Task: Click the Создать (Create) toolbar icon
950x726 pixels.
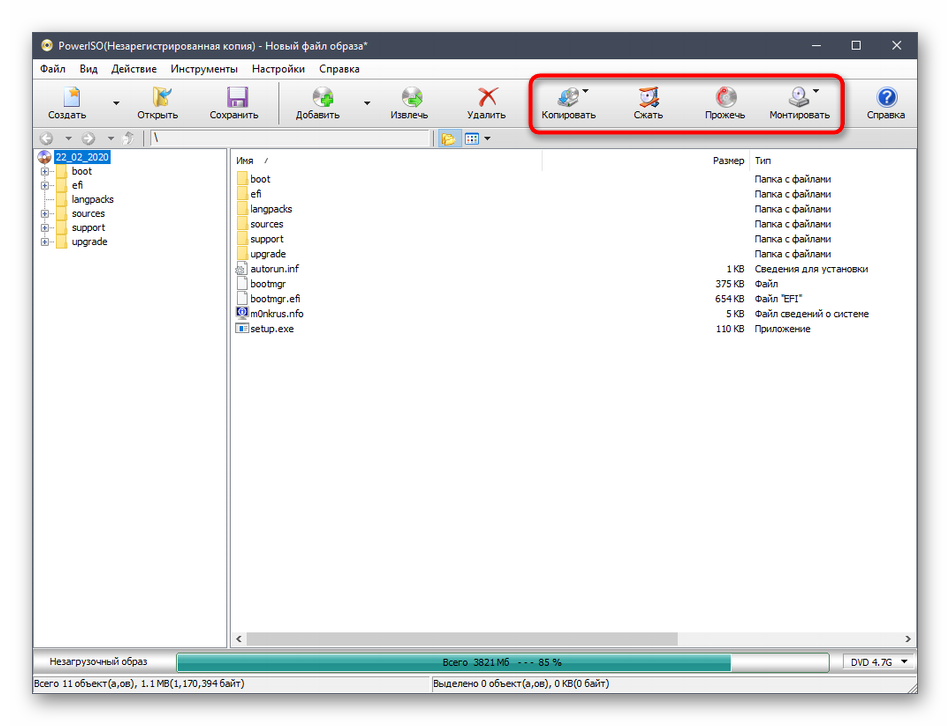Action: (67, 103)
